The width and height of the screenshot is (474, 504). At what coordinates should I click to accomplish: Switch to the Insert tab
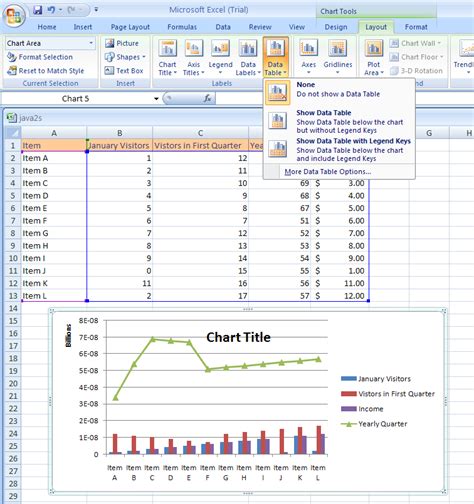(x=83, y=27)
